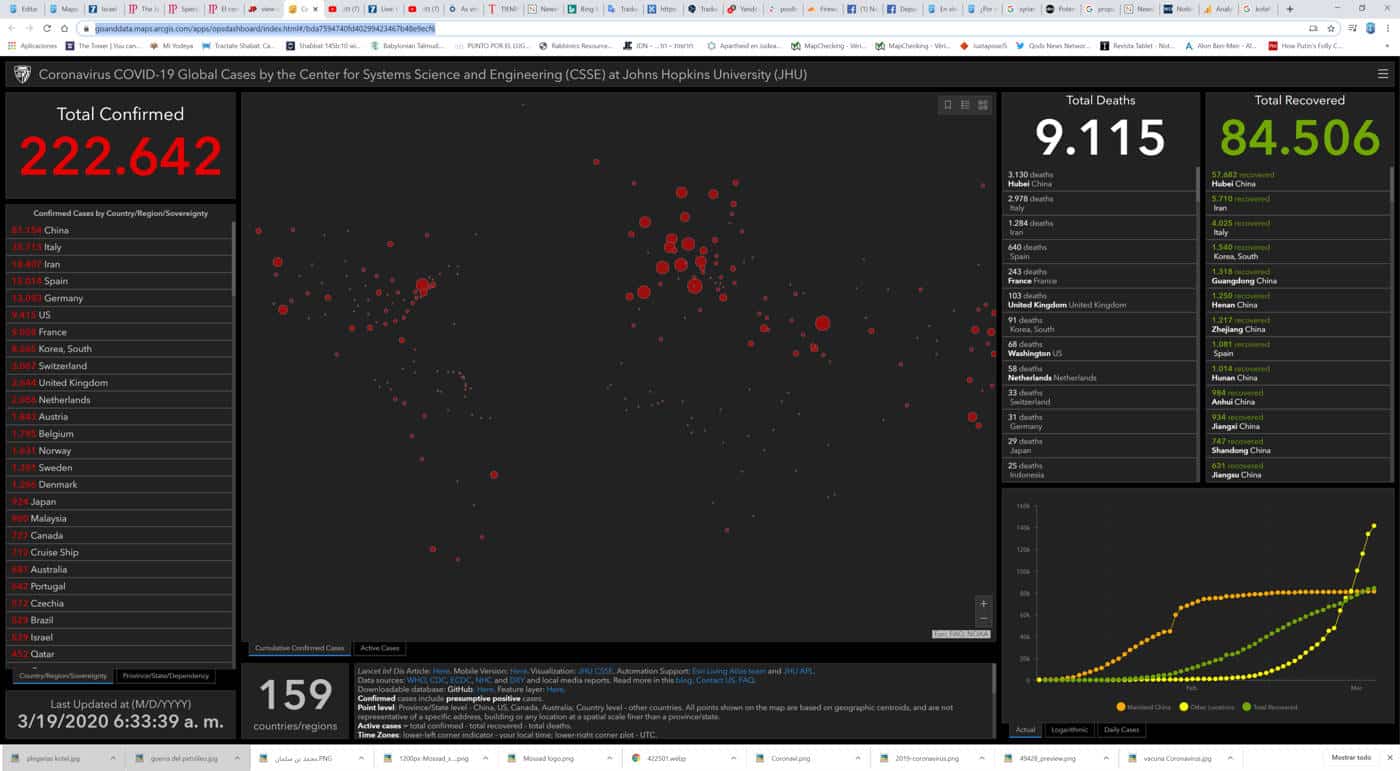Go to the browser home page

tap(64, 28)
